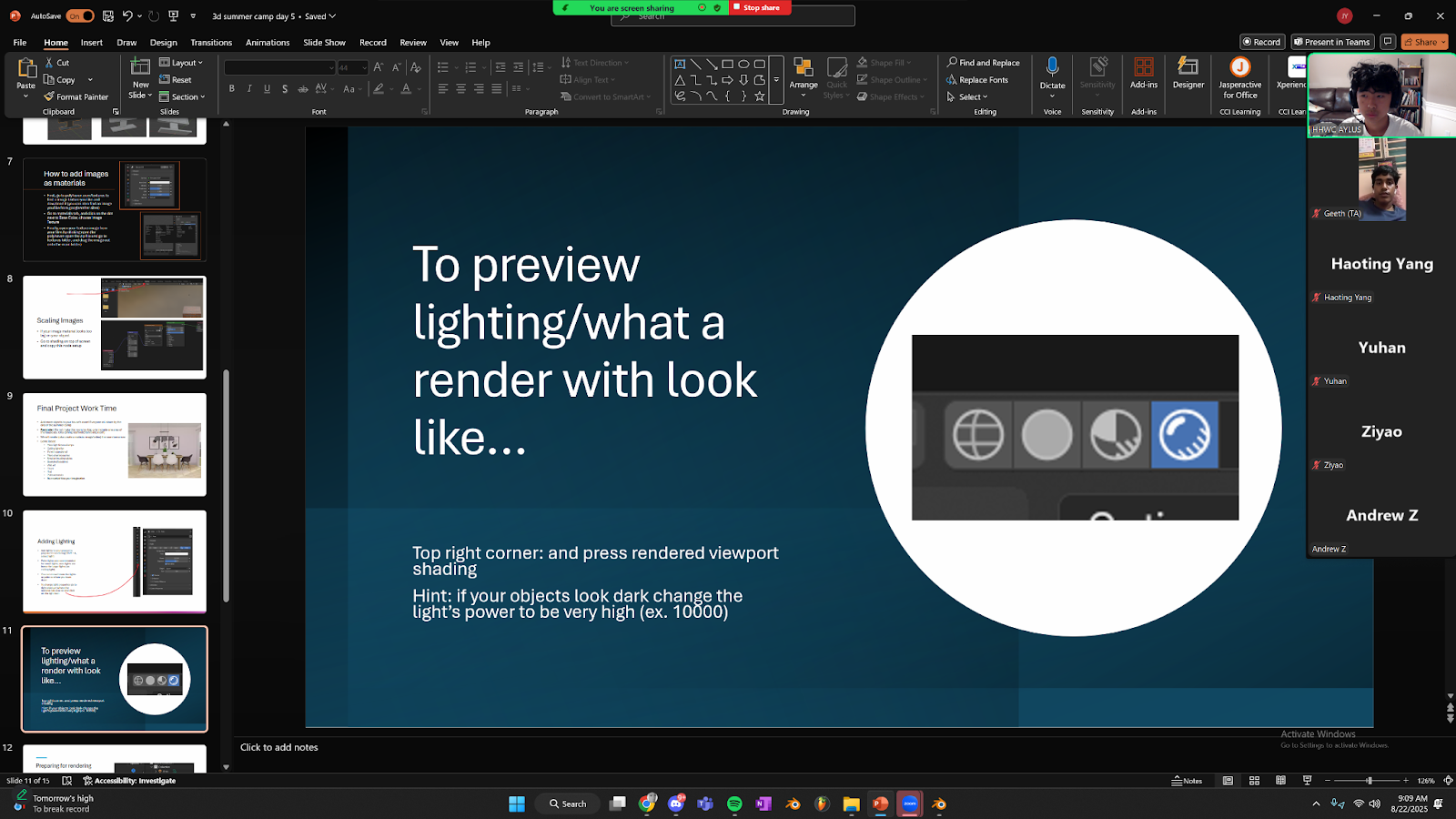Open the Designer pane
This screenshot has width=1456, height=819.
pyautogui.click(x=1188, y=68)
